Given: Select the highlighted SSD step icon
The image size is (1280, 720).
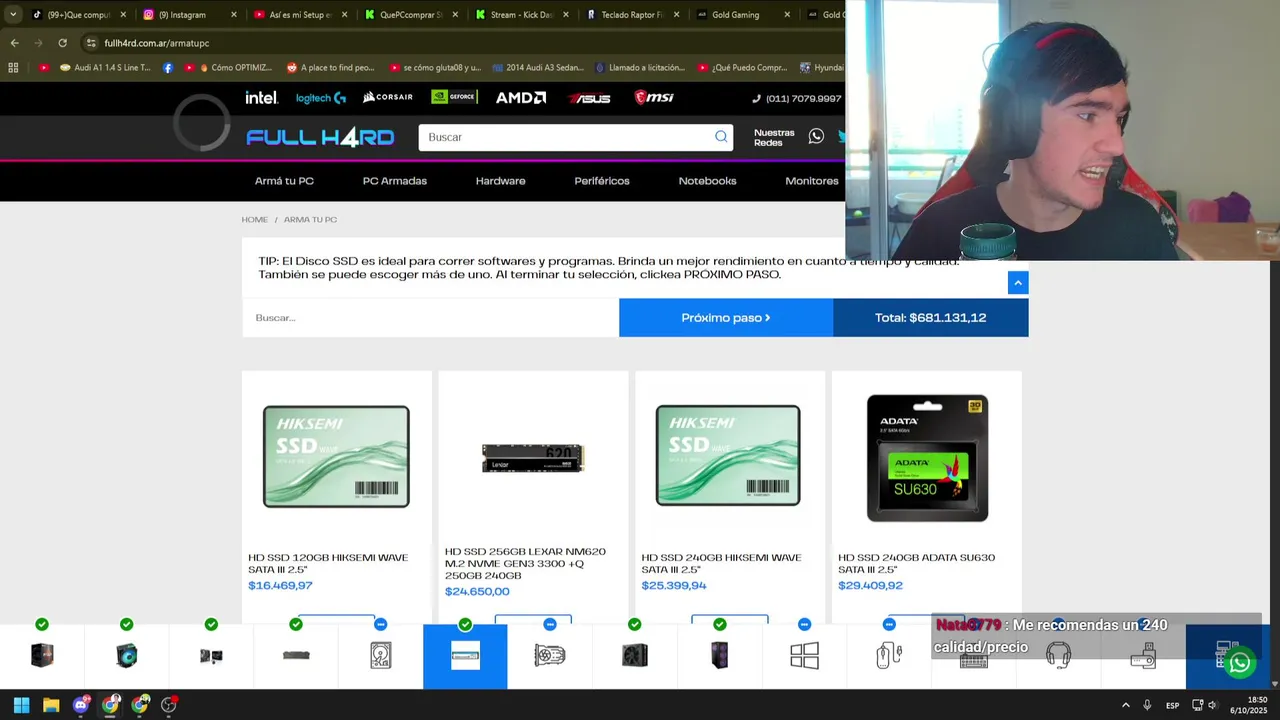Looking at the screenshot, I should click(465, 656).
